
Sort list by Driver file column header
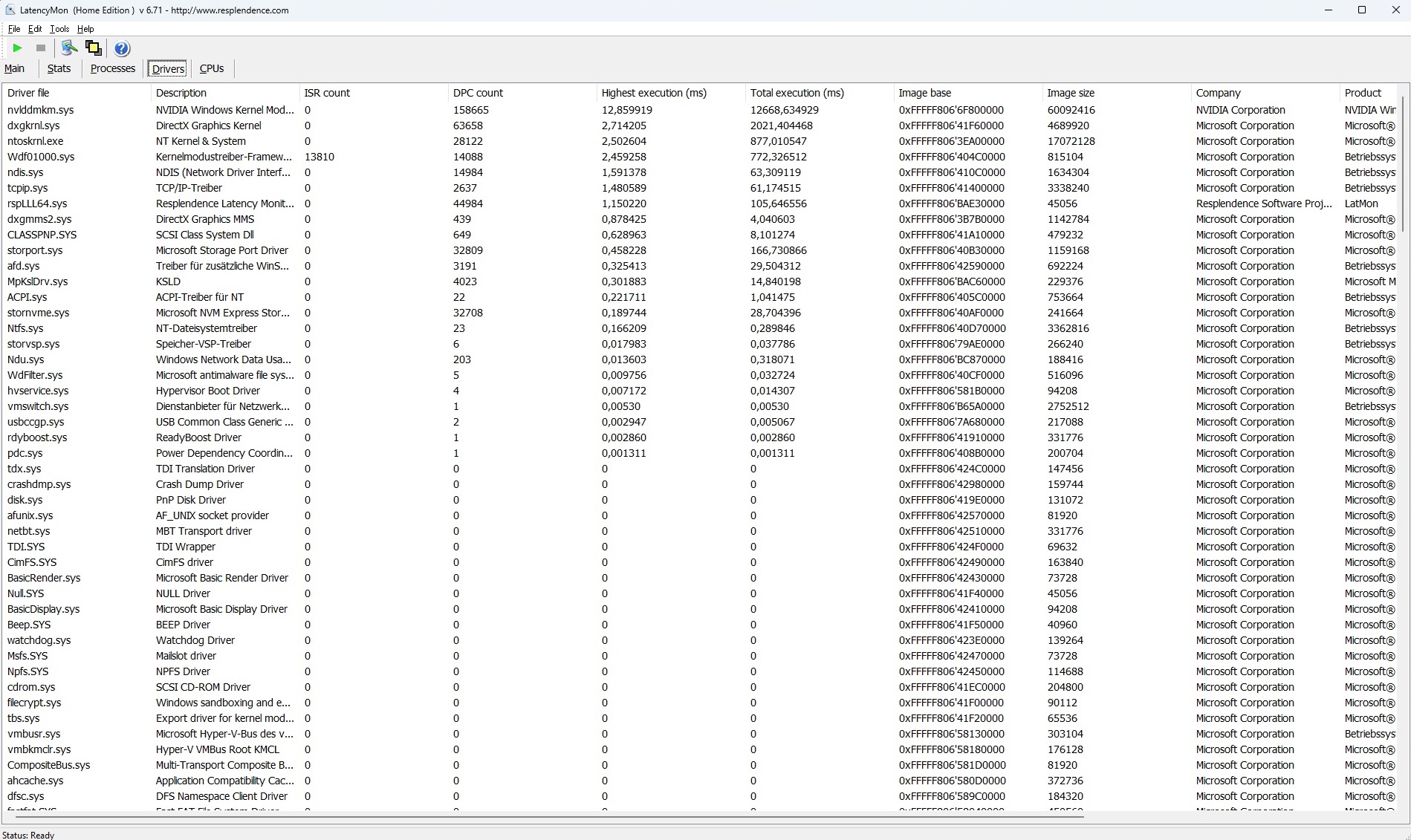[x=28, y=93]
